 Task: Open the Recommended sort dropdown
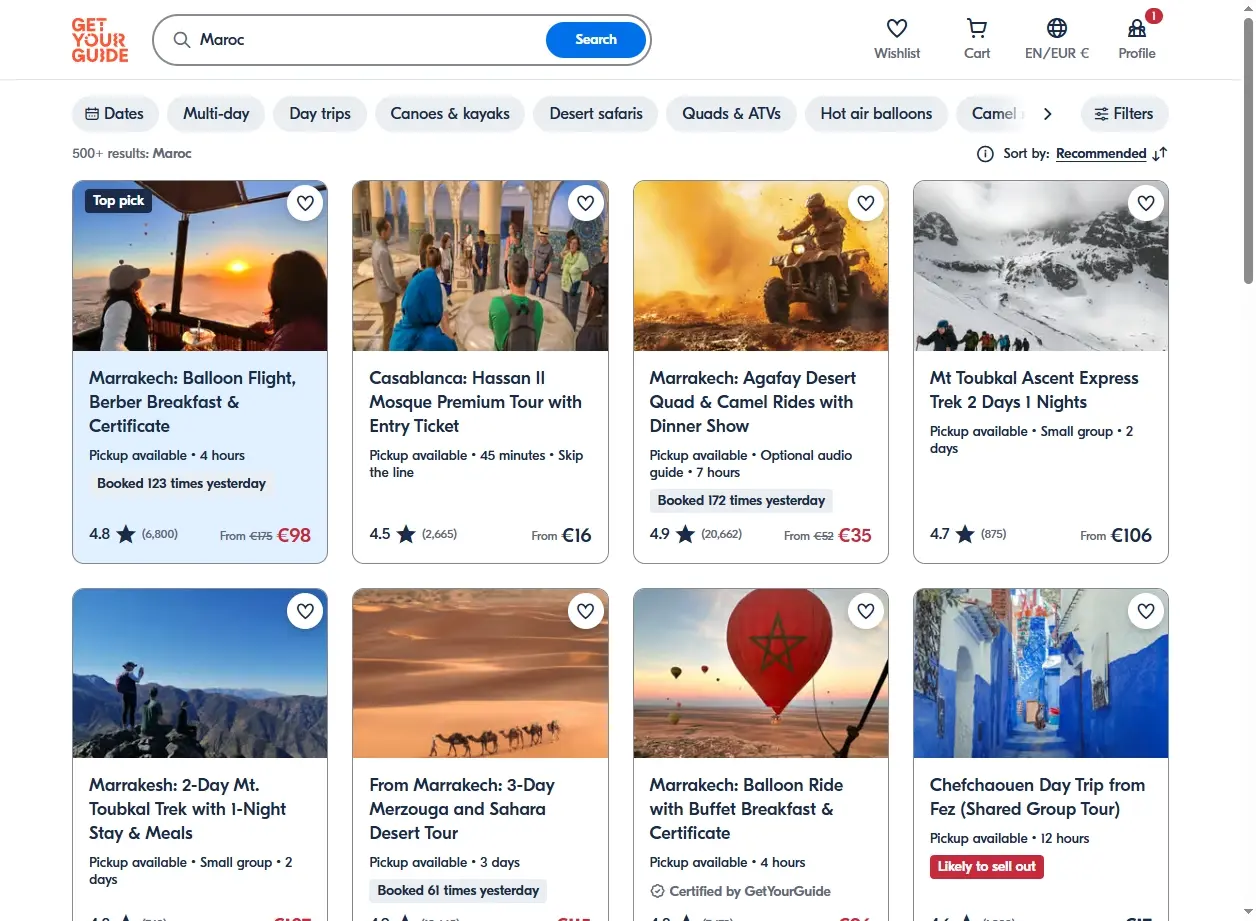pos(1101,154)
